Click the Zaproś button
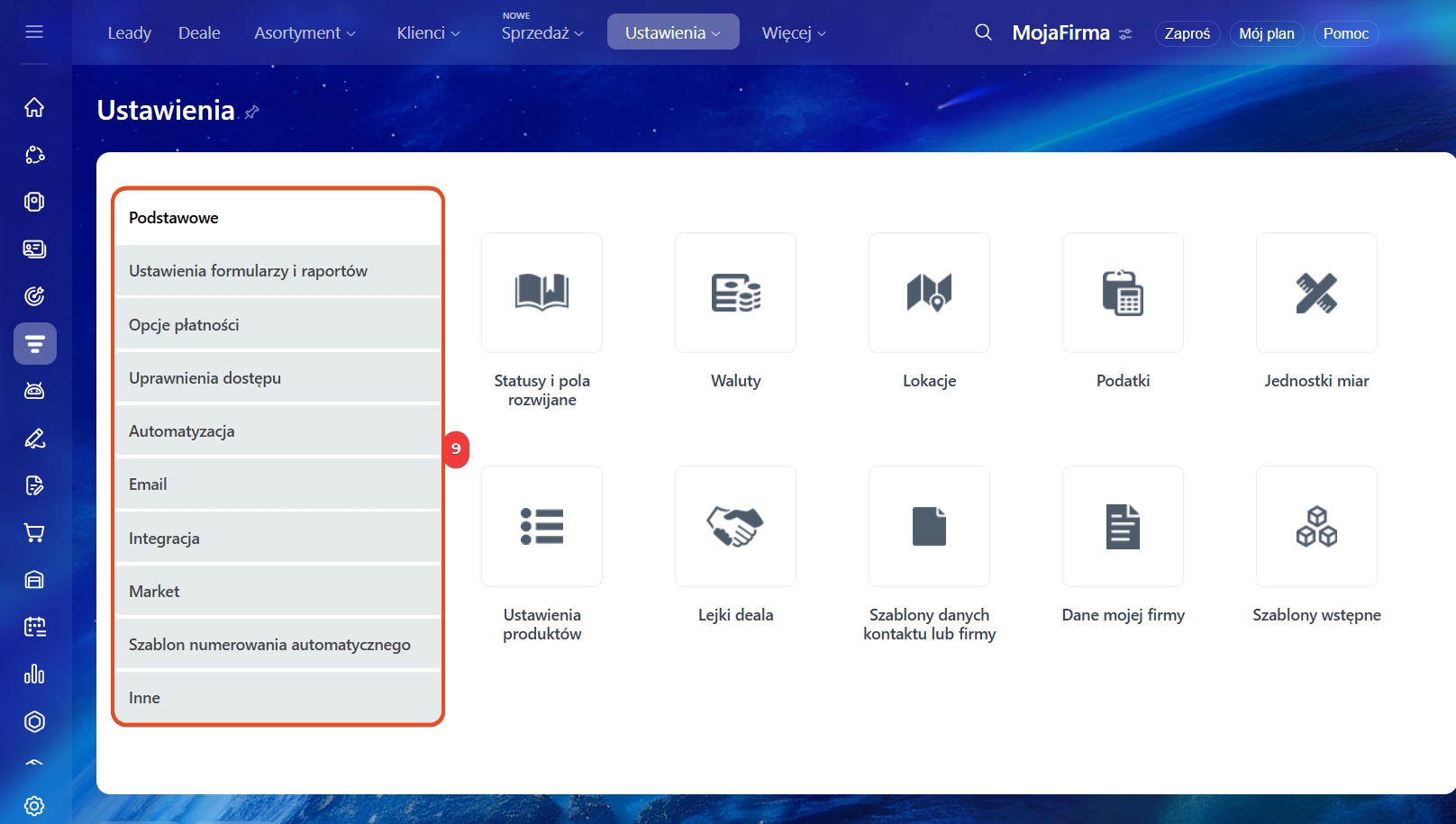The height and width of the screenshot is (824, 1456). (x=1187, y=33)
